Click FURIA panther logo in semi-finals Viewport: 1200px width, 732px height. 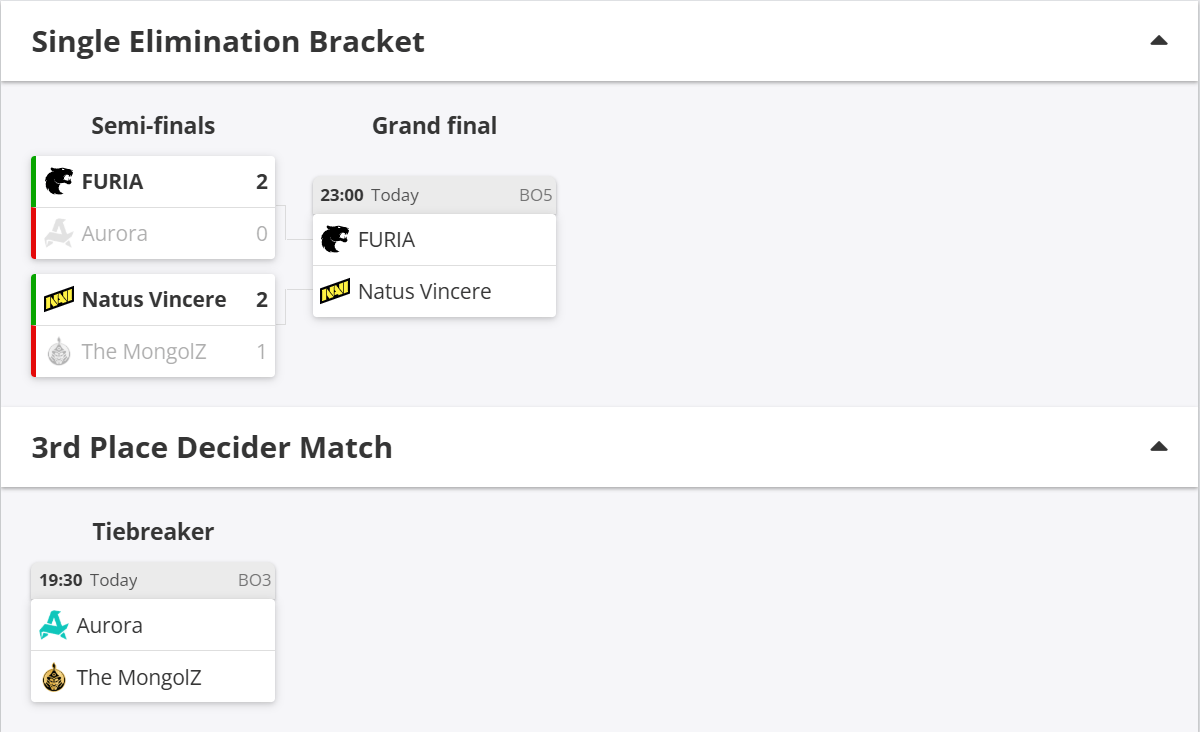59,181
